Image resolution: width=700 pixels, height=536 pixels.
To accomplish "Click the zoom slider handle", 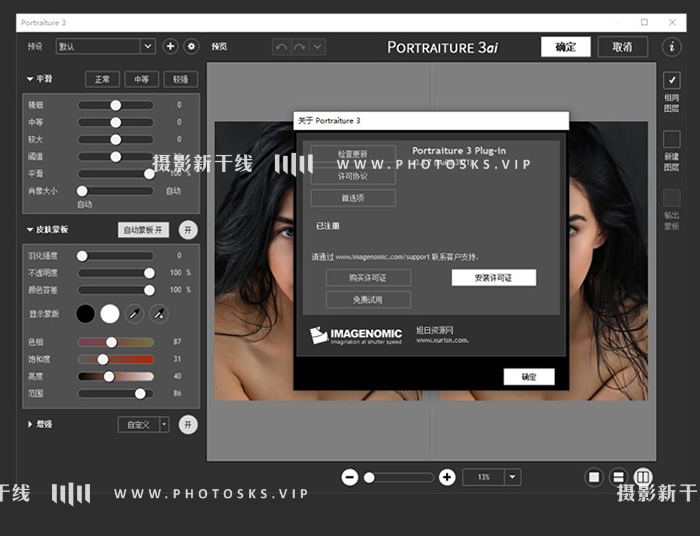I will [369, 478].
